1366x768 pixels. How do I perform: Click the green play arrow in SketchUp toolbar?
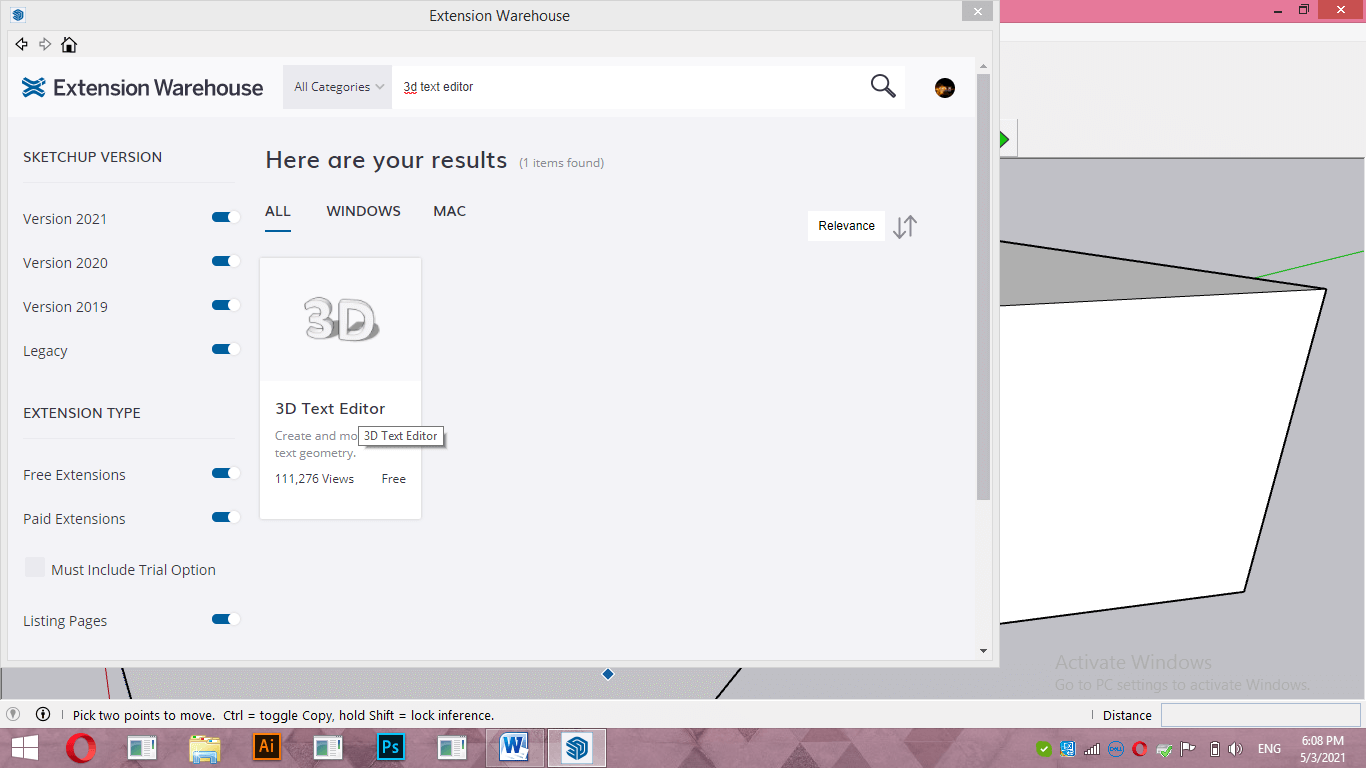tap(1004, 140)
